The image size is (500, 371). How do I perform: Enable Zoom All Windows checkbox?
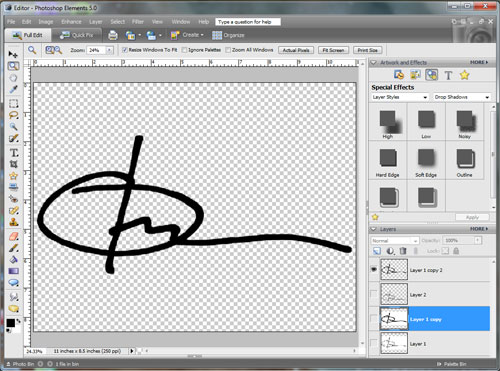pos(228,50)
